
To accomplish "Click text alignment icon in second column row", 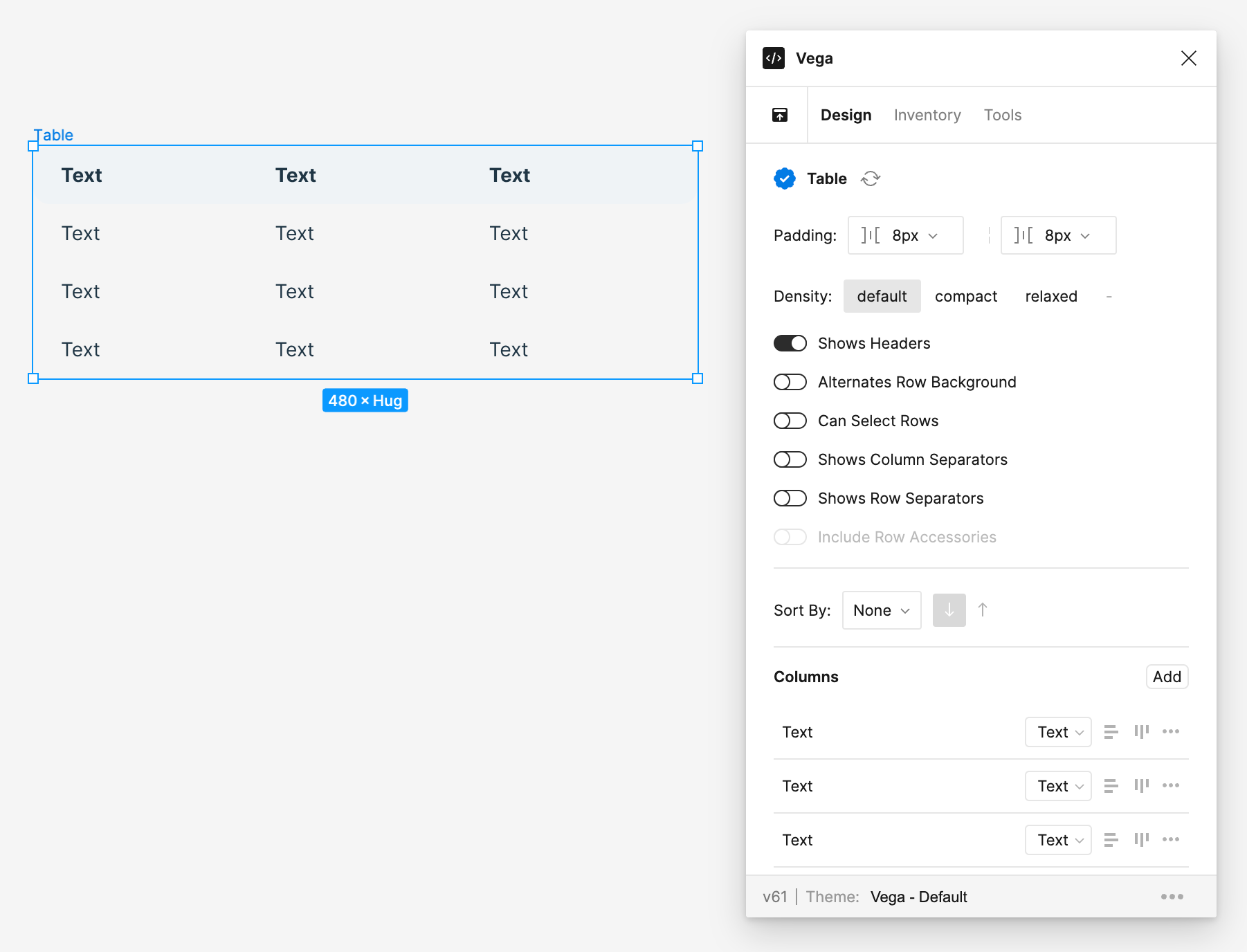I will point(1111,786).
